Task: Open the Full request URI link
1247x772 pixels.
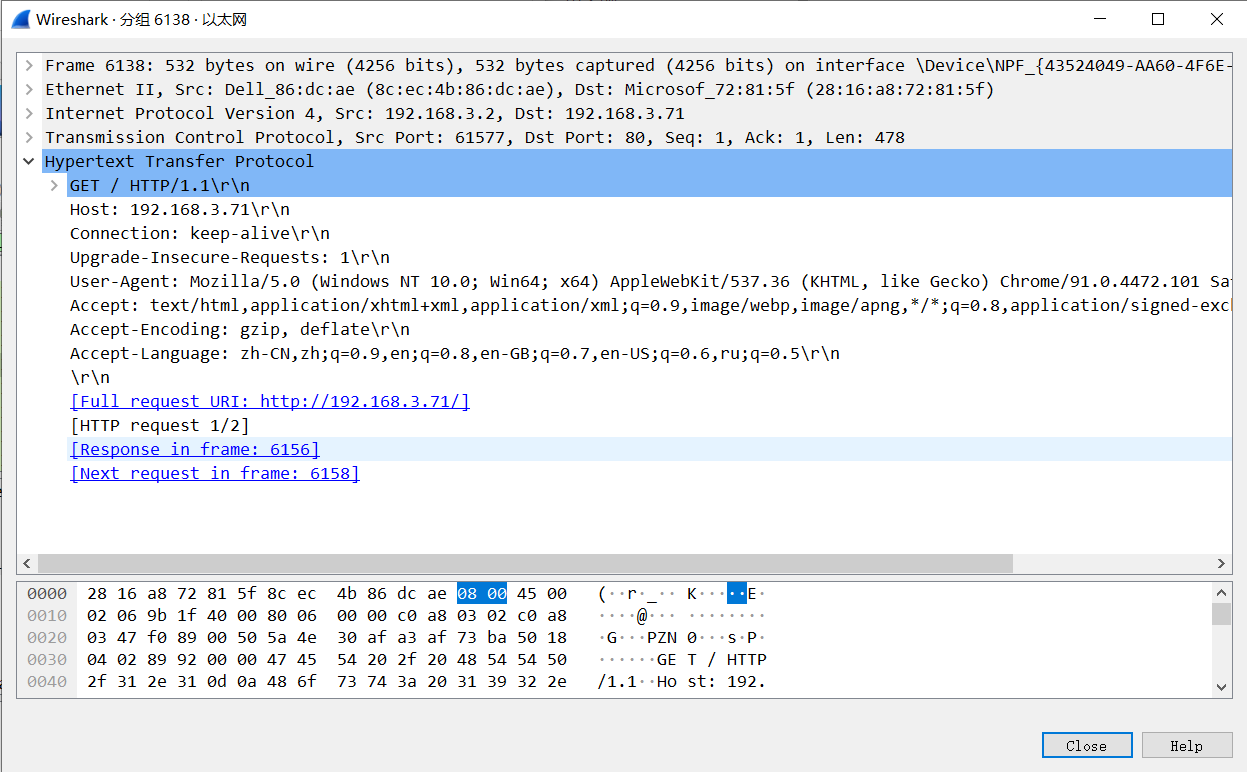Action: [x=269, y=401]
